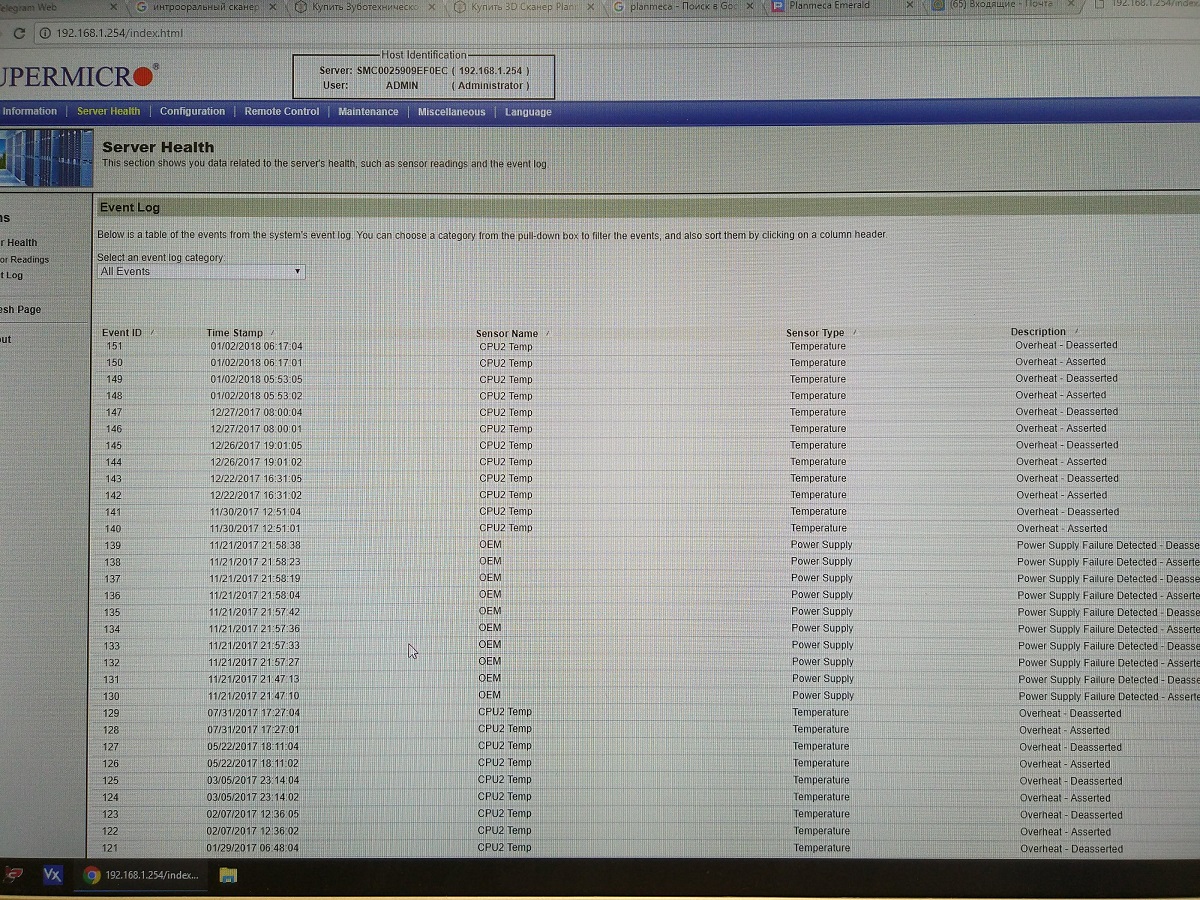Switch to the Planmeca Emerald browser tab

point(835,7)
